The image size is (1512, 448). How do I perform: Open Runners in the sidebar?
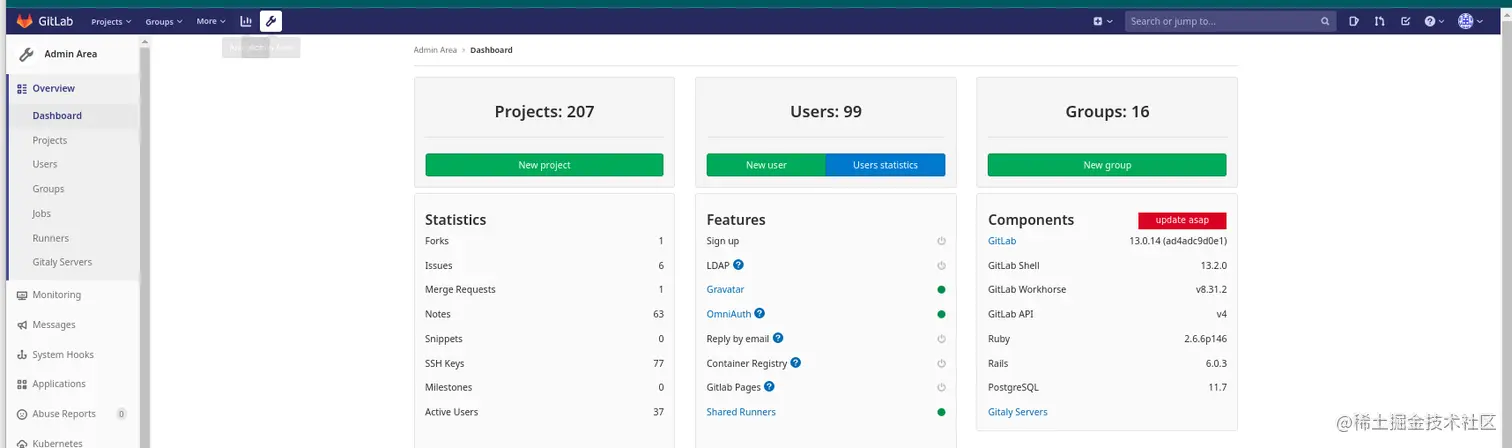[51, 238]
